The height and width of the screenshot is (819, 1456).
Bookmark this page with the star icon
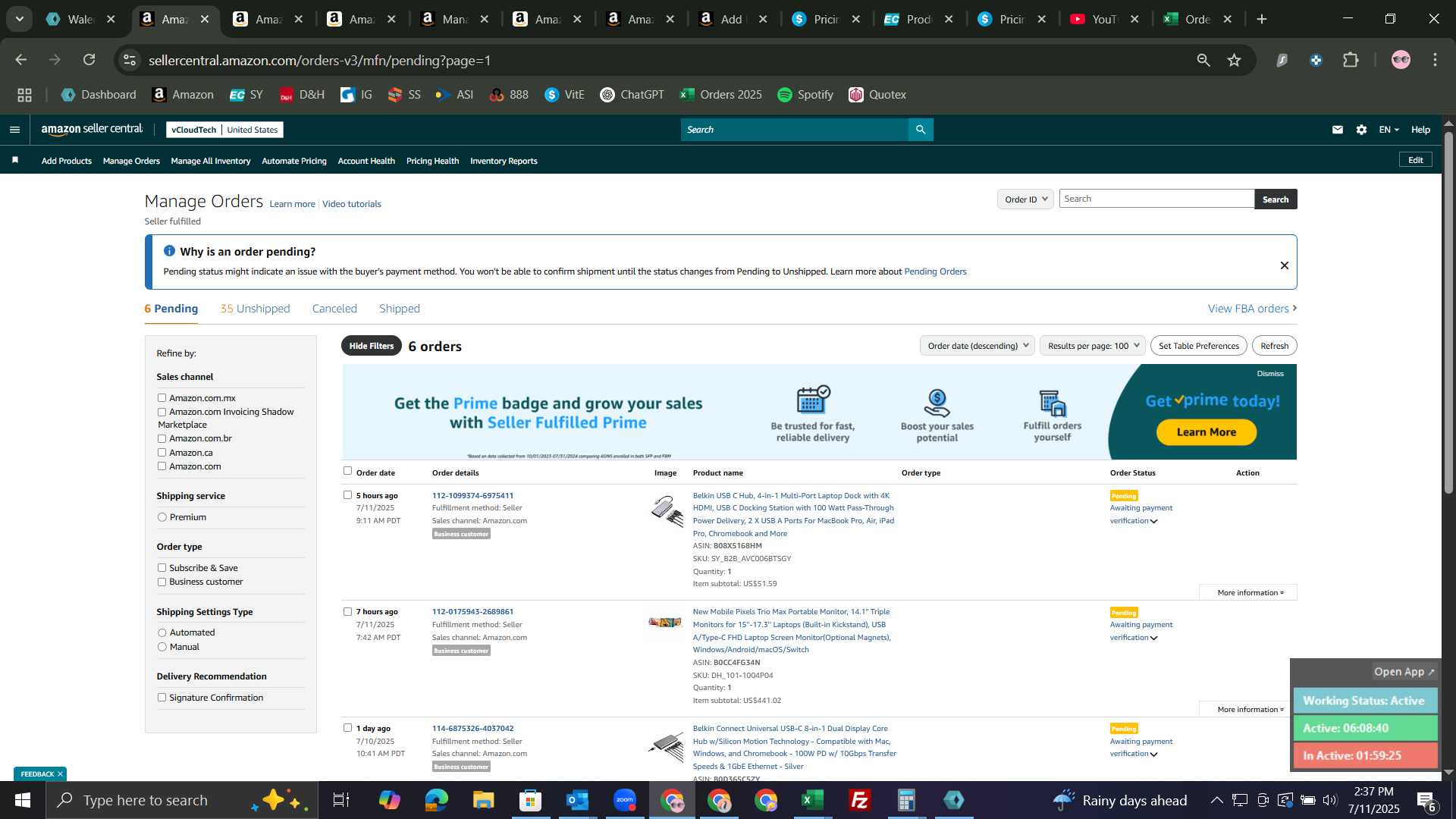(1235, 60)
